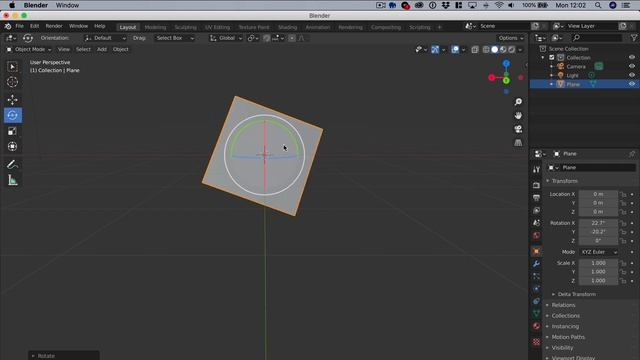Switch to the Modeling workspace tab

(156, 27)
